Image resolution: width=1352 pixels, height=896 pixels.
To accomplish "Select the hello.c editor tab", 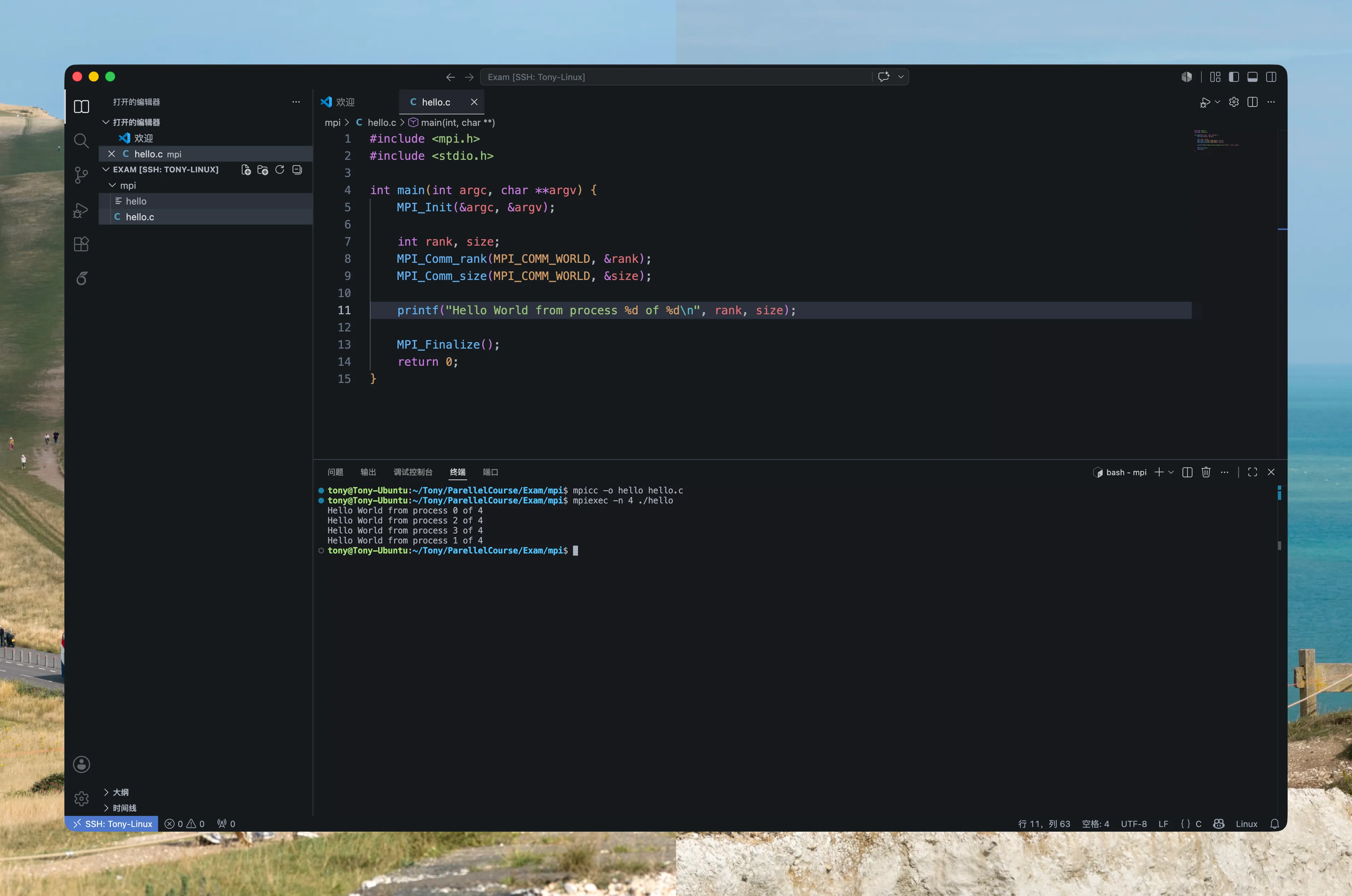I will [436, 102].
